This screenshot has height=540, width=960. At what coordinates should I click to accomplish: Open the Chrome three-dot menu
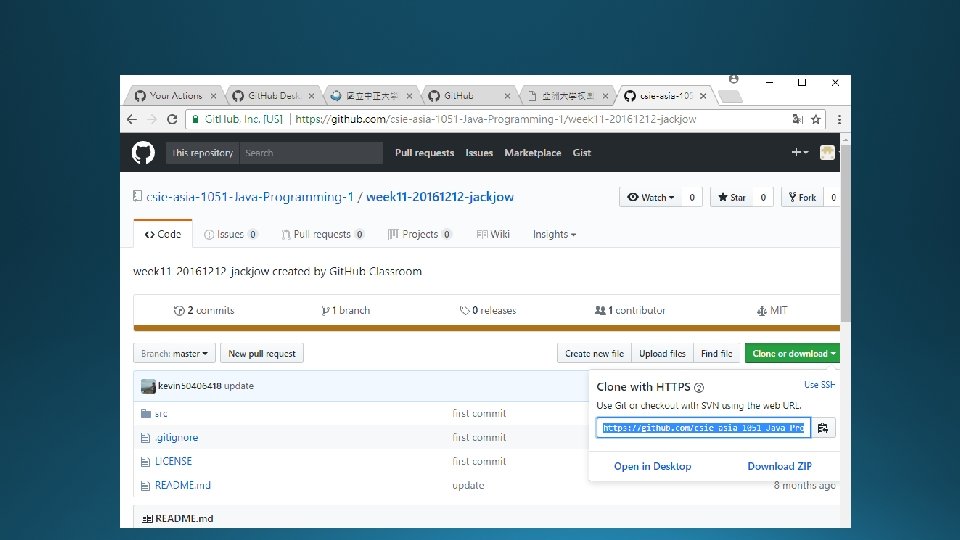tap(839, 119)
